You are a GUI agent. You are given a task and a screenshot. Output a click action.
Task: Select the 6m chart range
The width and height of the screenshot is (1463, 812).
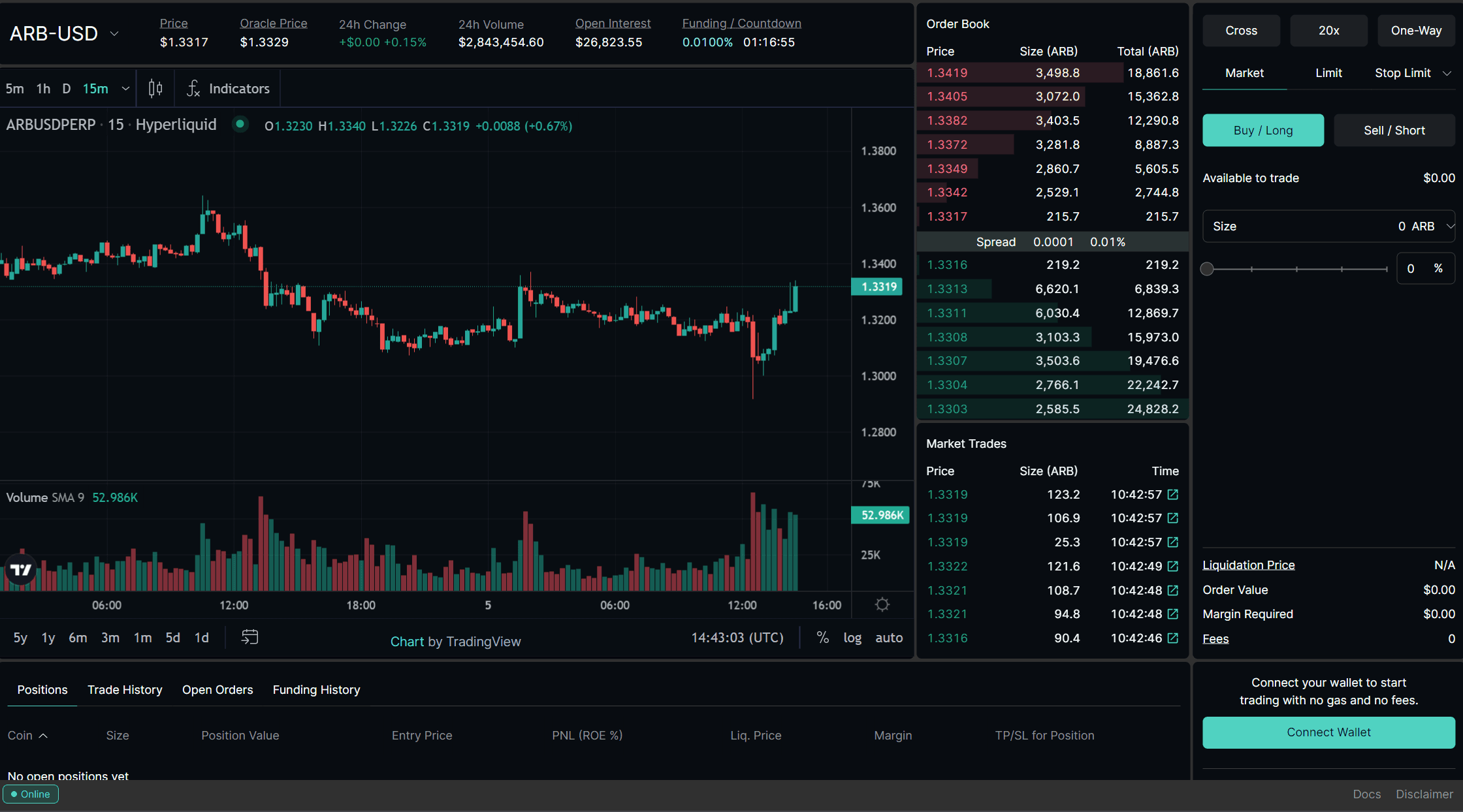tap(78, 638)
